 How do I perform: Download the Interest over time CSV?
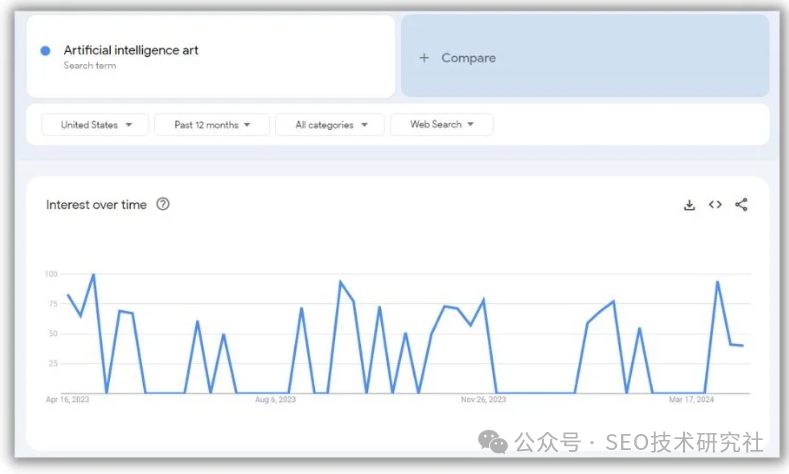click(689, 205)
